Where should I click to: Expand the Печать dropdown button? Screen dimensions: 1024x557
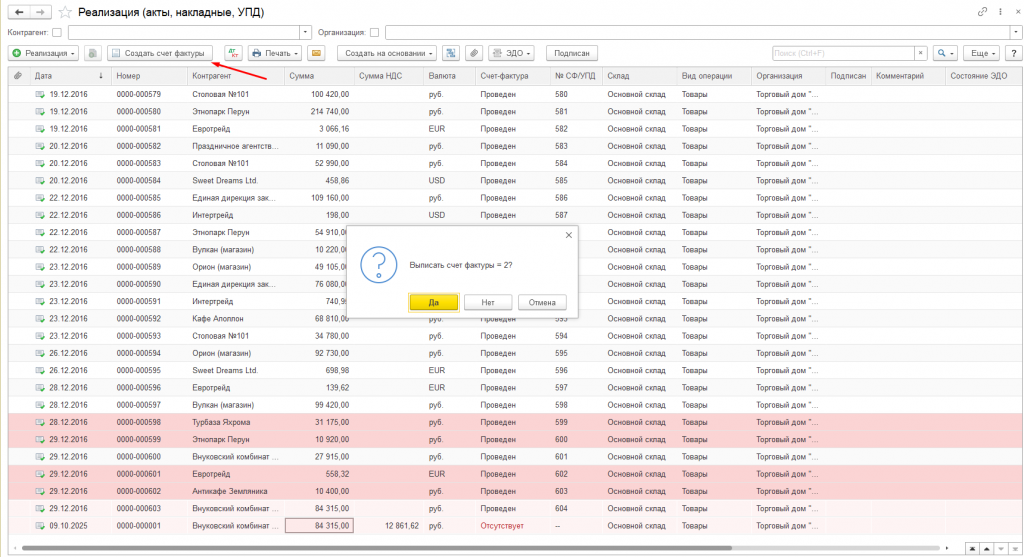(274, 53)
